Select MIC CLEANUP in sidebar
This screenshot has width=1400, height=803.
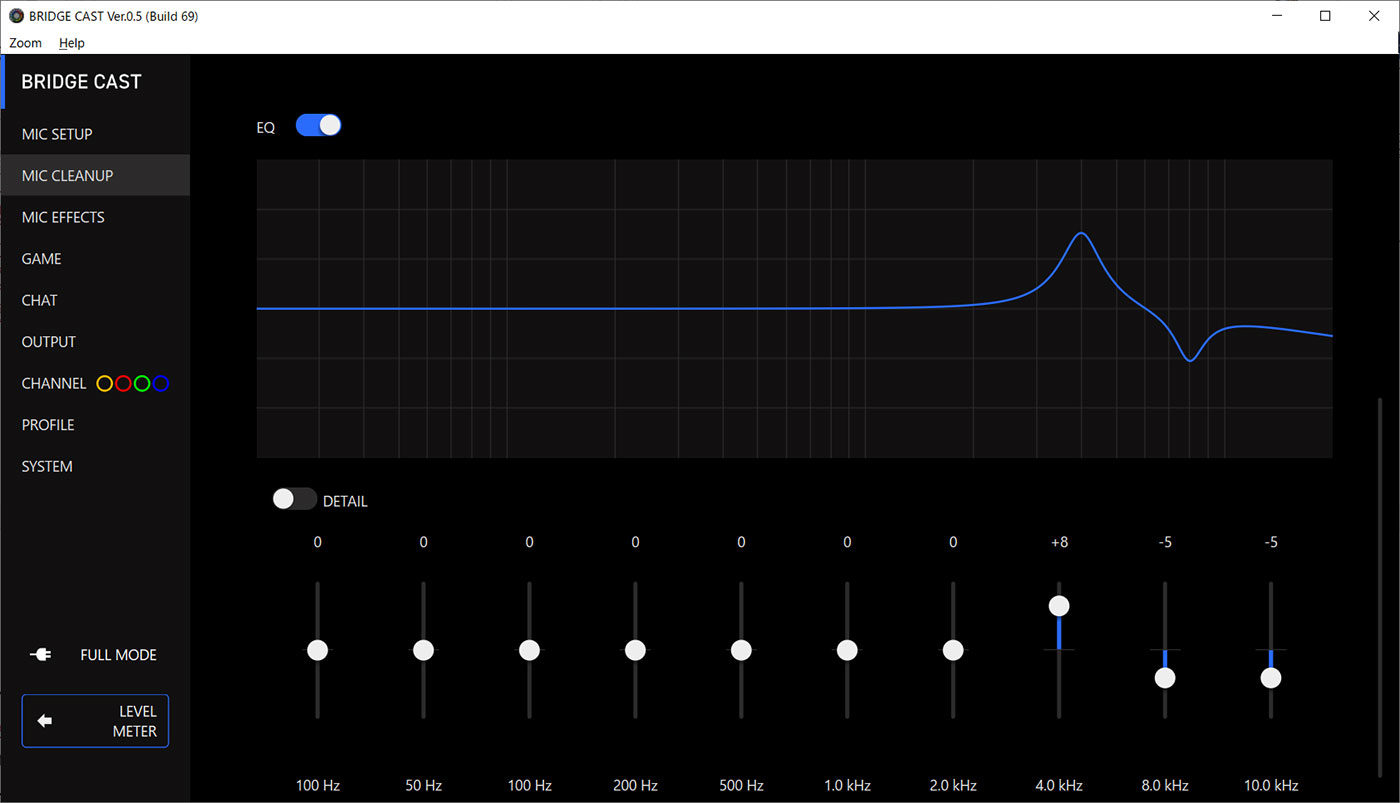click(x=95, y=175)
